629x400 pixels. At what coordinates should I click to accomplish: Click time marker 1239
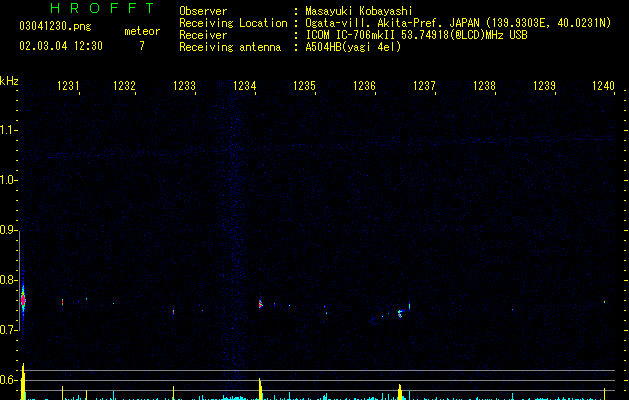[544, 86]
